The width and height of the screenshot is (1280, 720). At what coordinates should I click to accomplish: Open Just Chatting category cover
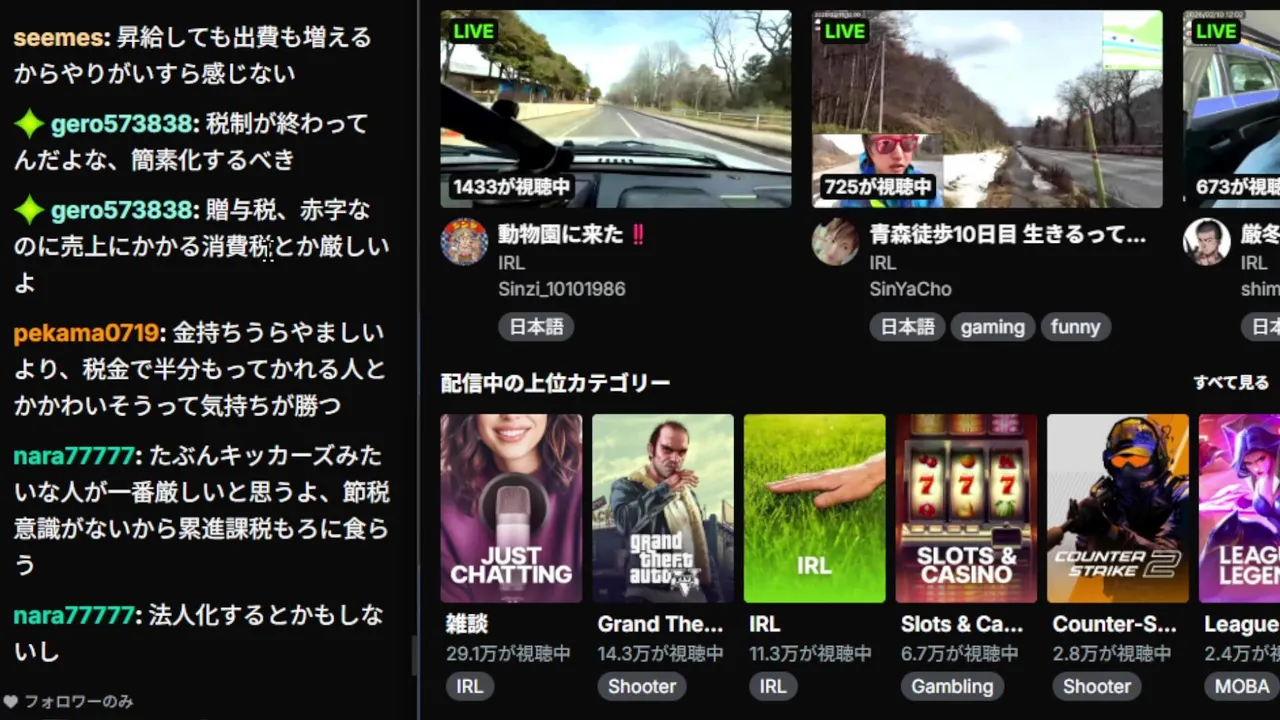pos(511,509)
